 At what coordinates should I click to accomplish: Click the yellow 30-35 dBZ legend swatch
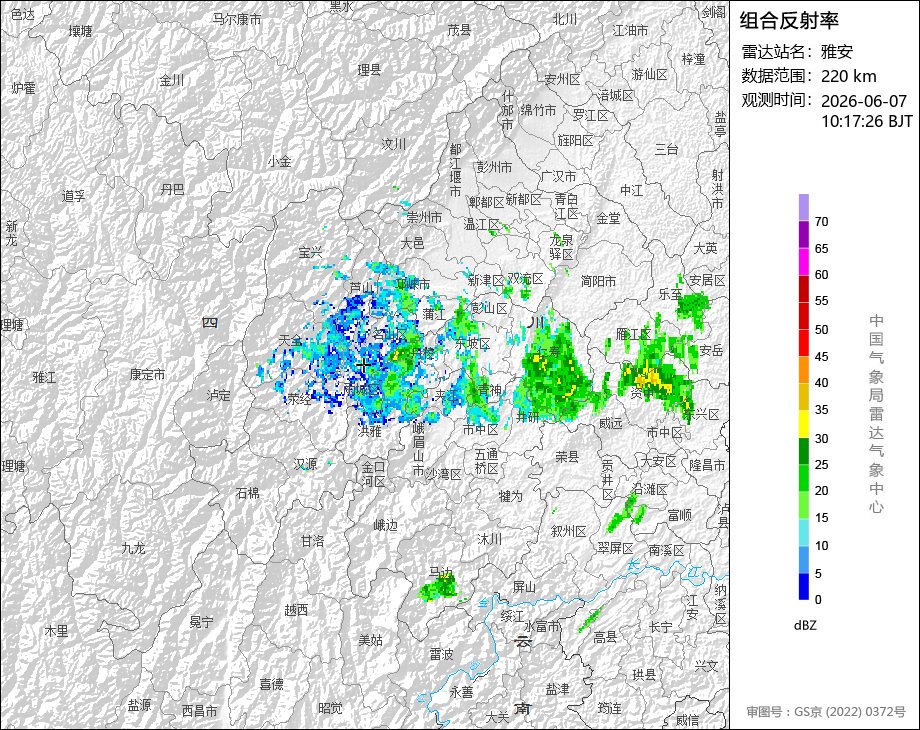pyautogui.click(x=803, y=424)
